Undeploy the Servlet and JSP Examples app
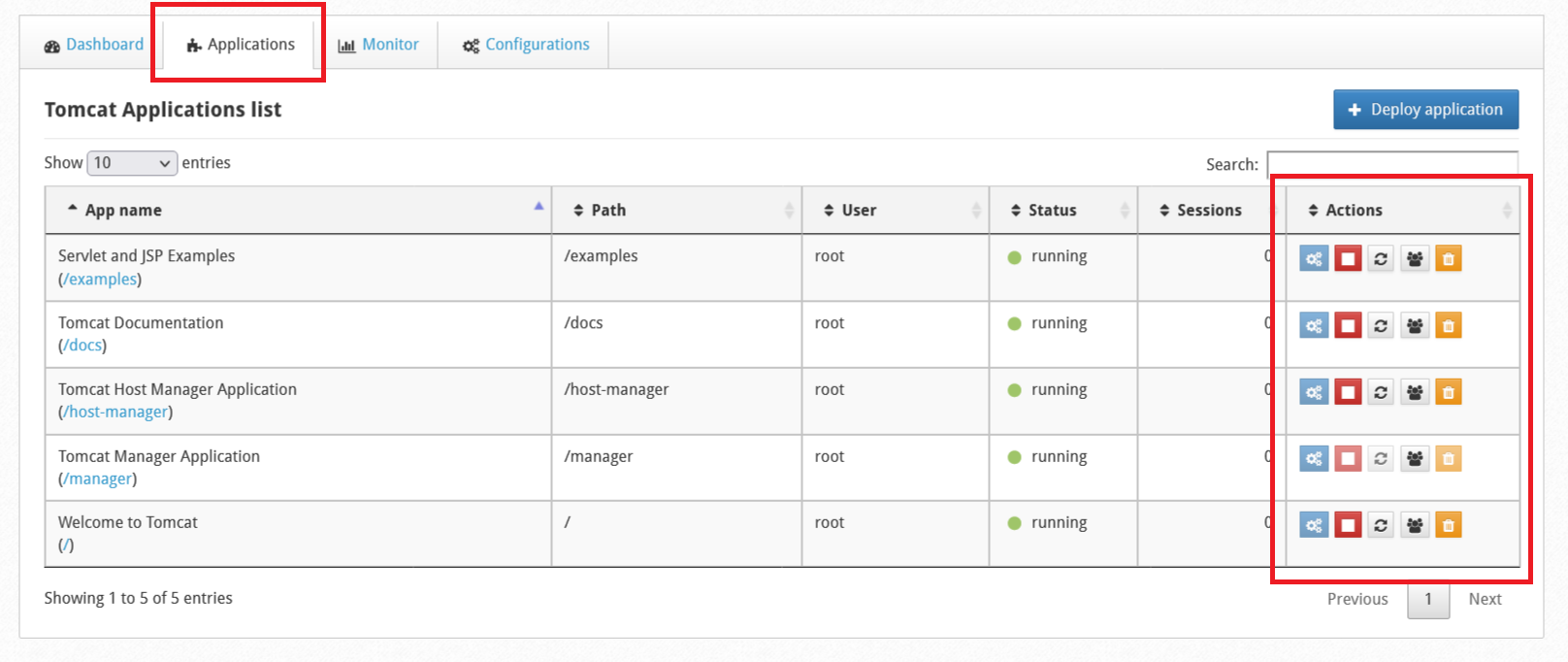The image size is (1568, 662). pyautogui.click(x=1449, y=259)
